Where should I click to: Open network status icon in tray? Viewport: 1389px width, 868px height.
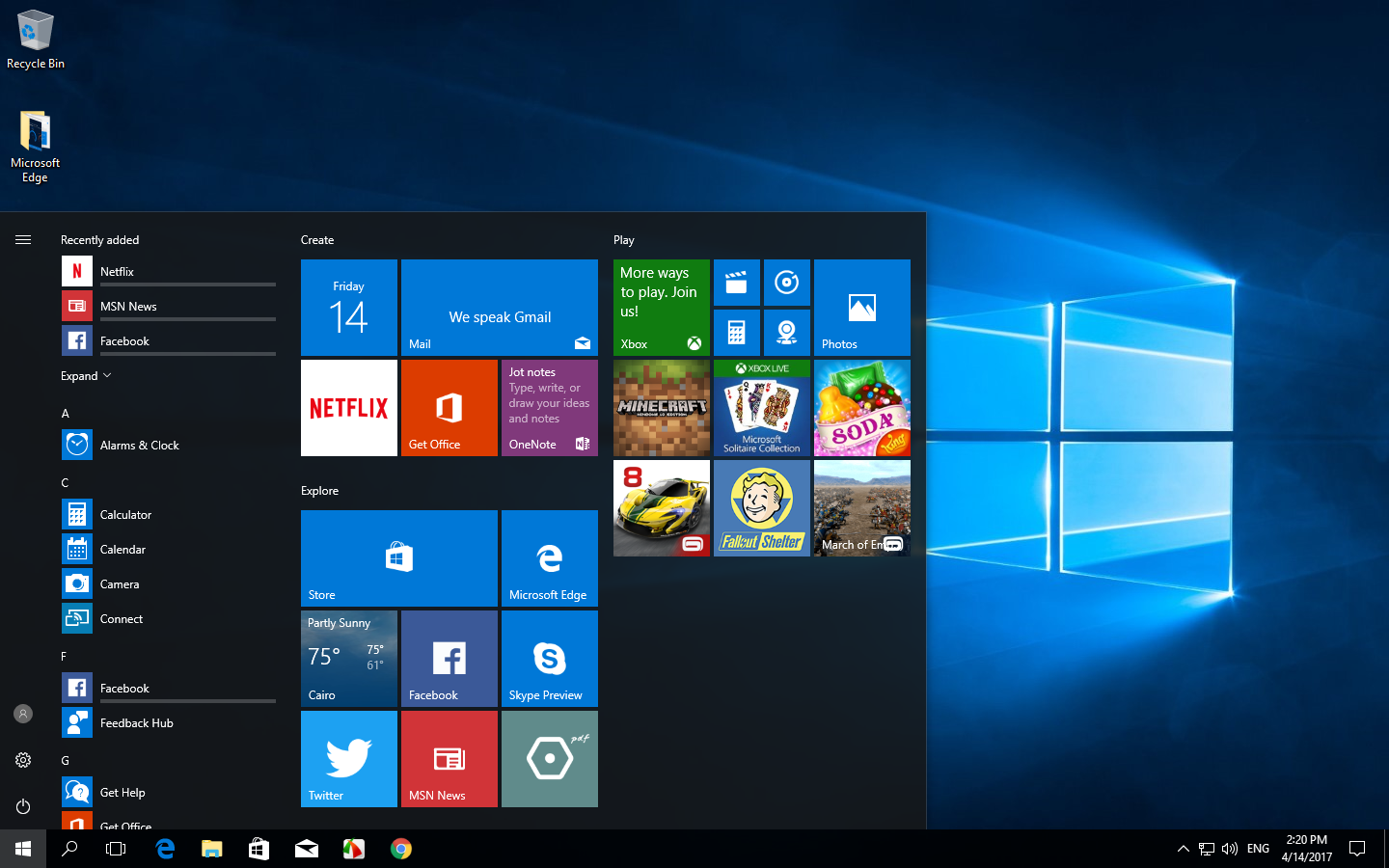1207,849
